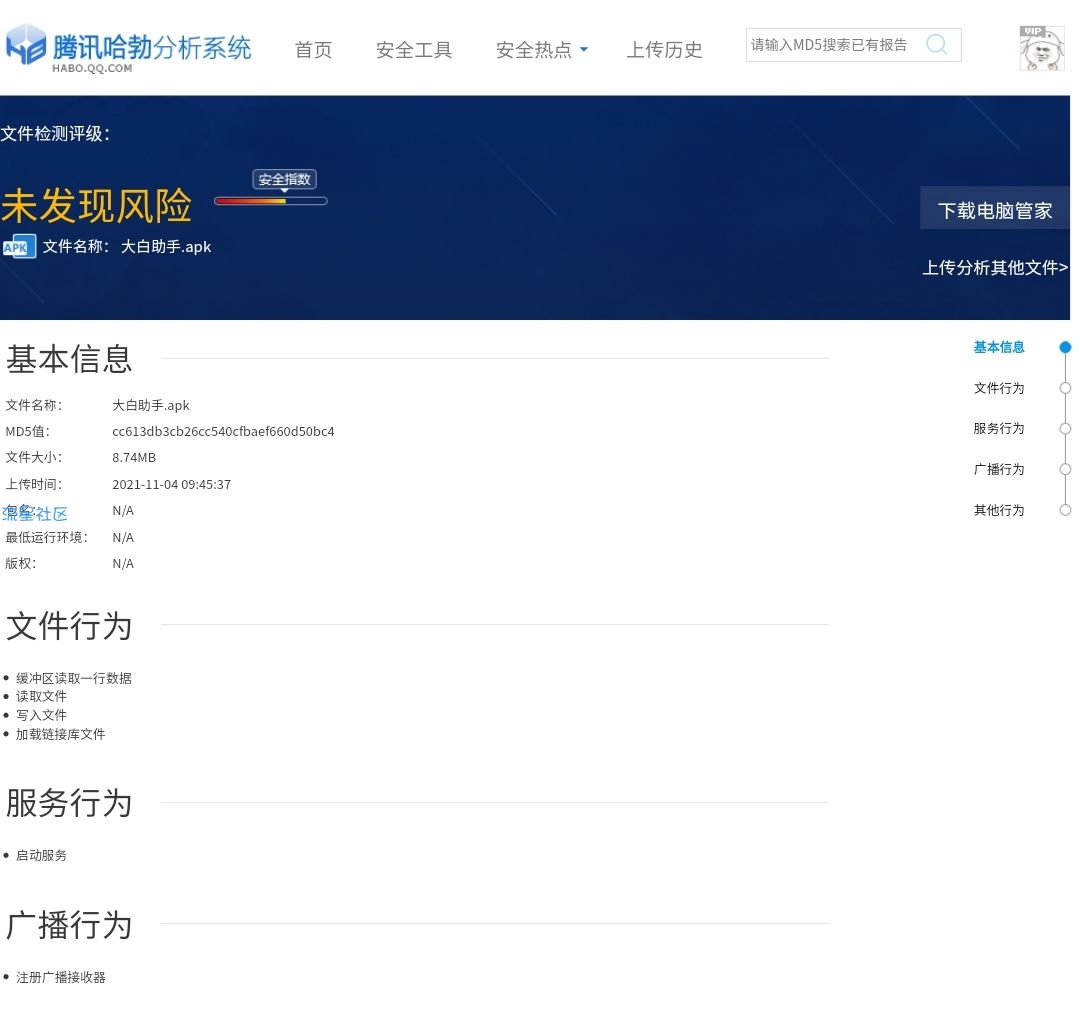Click the 广播行为 section heading
Screen dimensions: 1080x1027
point(69,924)
